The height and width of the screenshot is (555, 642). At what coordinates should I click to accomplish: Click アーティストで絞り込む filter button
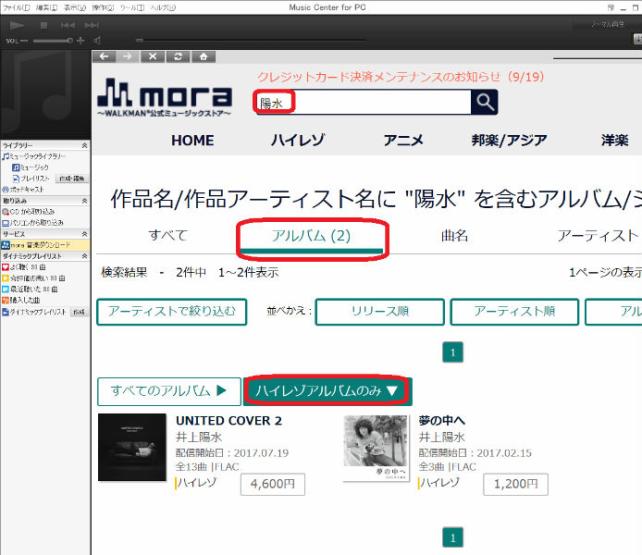coord(172,311)
